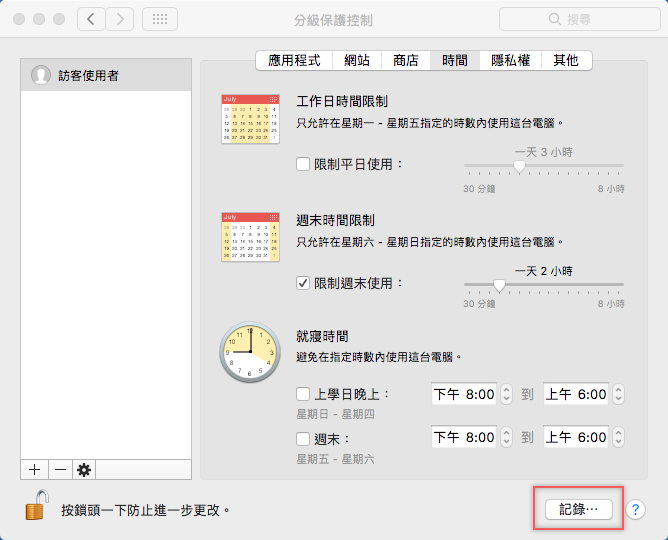
Task: Add a user with the plus button
Action: point(35,469)
